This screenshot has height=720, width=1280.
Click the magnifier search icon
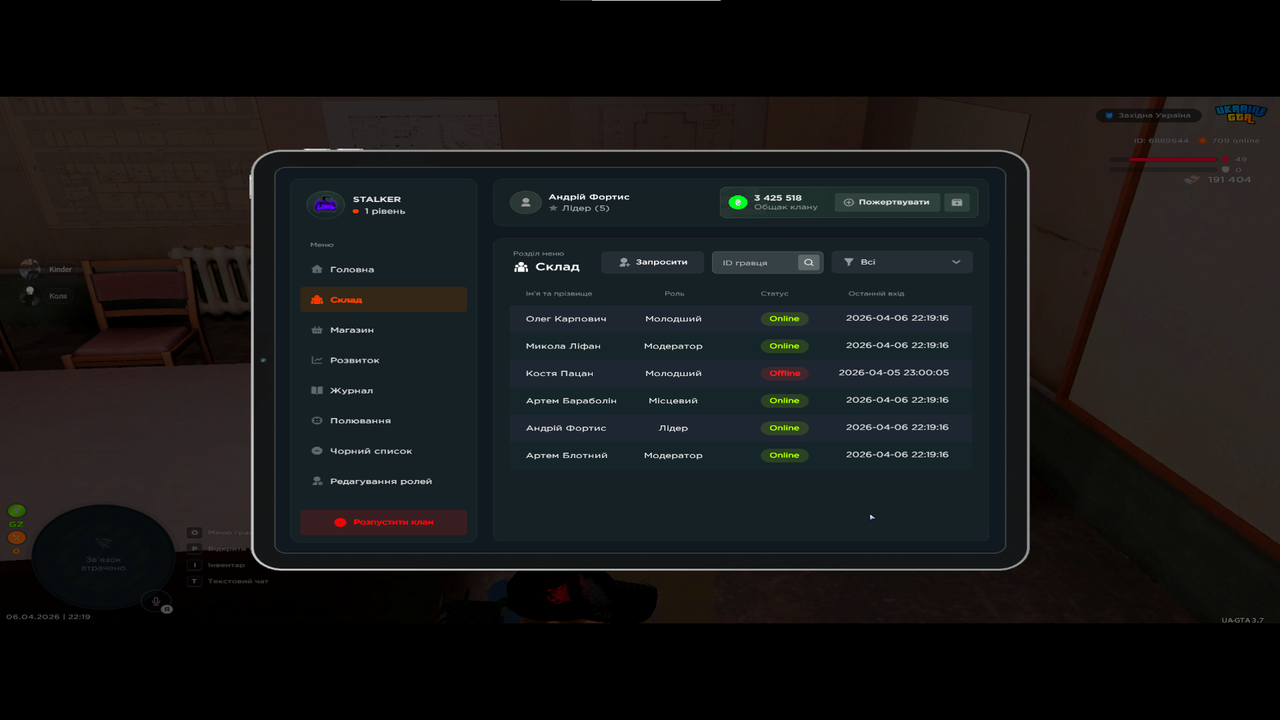(810, 262)
